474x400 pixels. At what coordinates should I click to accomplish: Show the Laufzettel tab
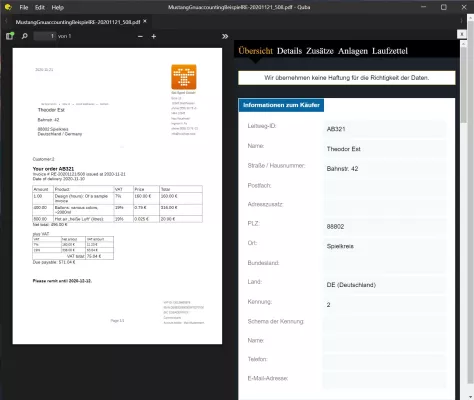[390, 51]
